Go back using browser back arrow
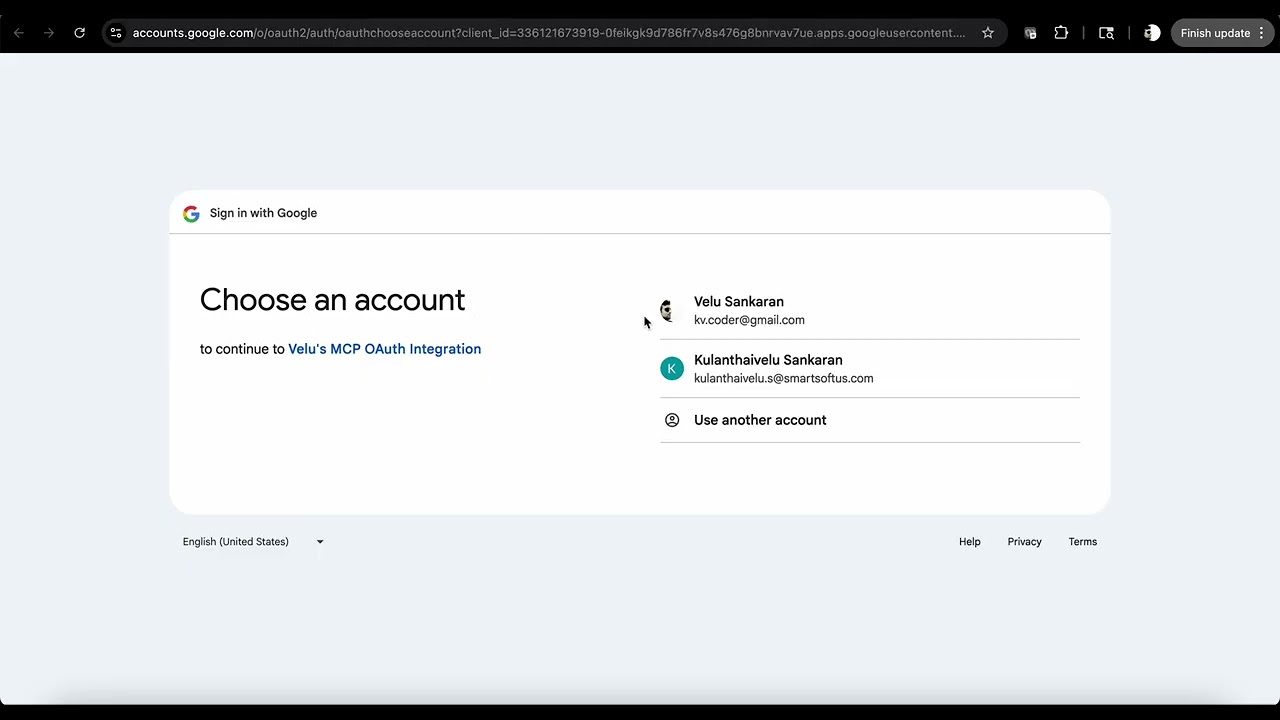This screenshot has width=1280, height=720. [19, 33]
